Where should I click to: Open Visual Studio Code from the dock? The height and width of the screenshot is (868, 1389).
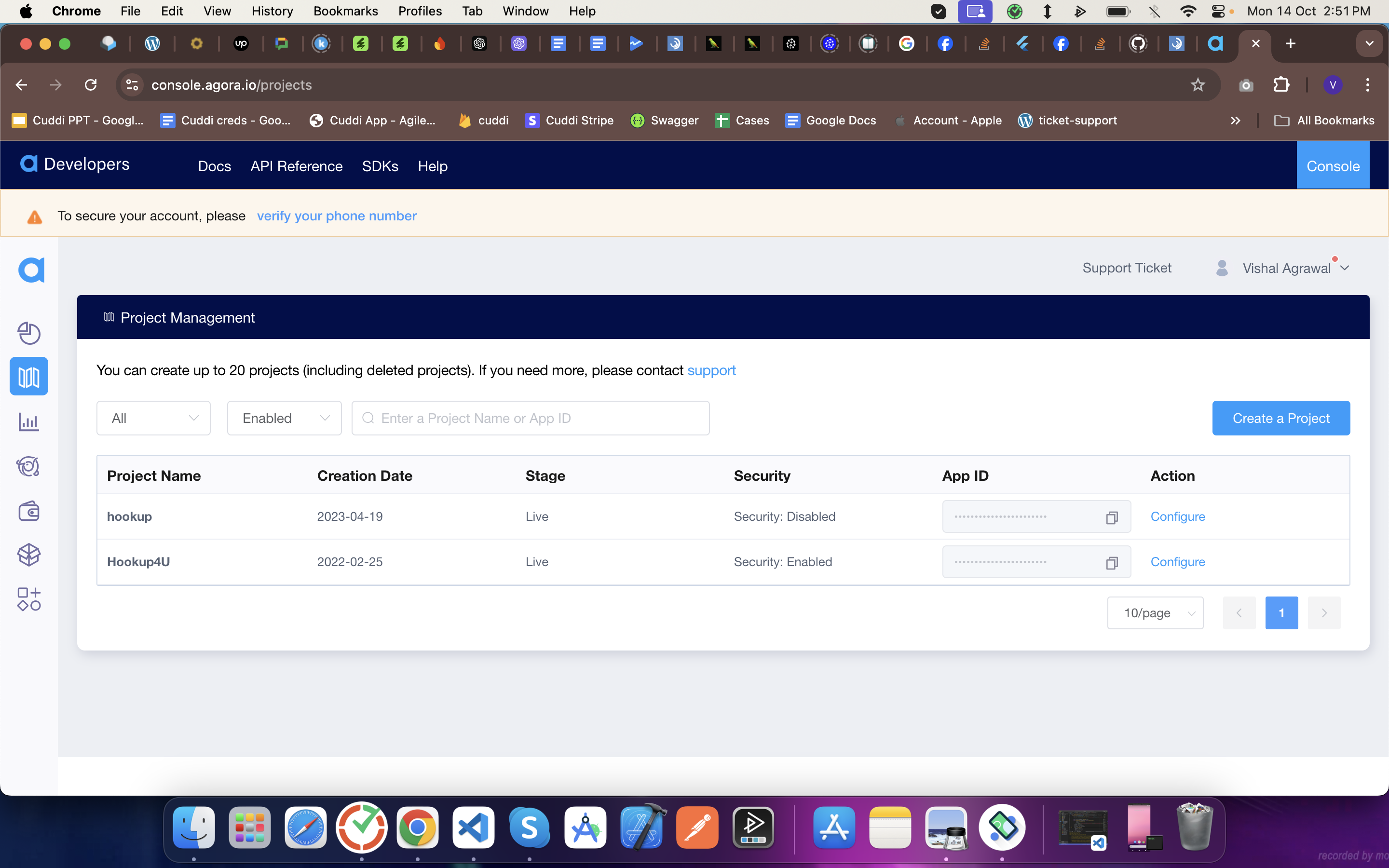[x=473, y=827]
